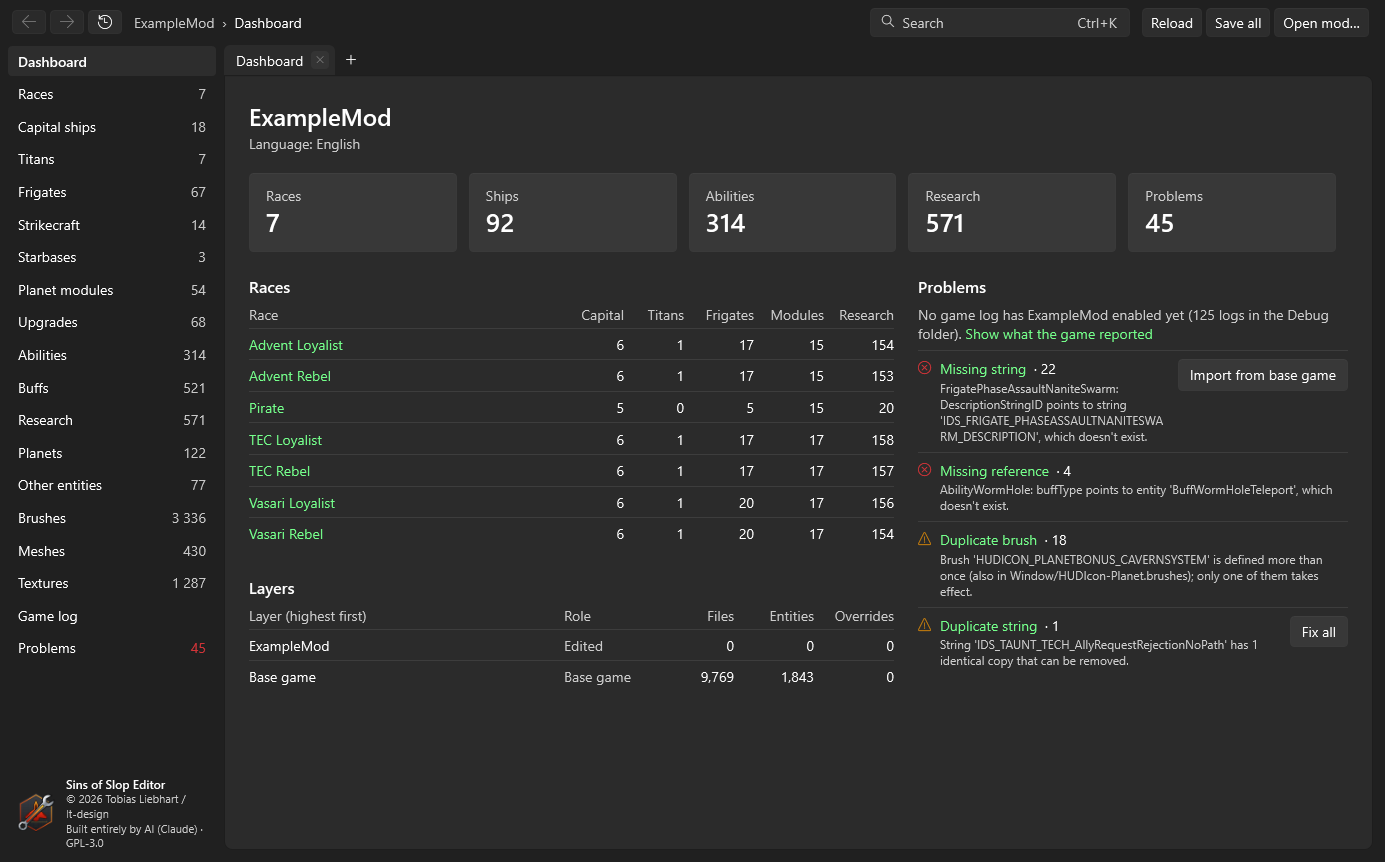
Task: Click the Ships summary card
Action: coord(573,212)
